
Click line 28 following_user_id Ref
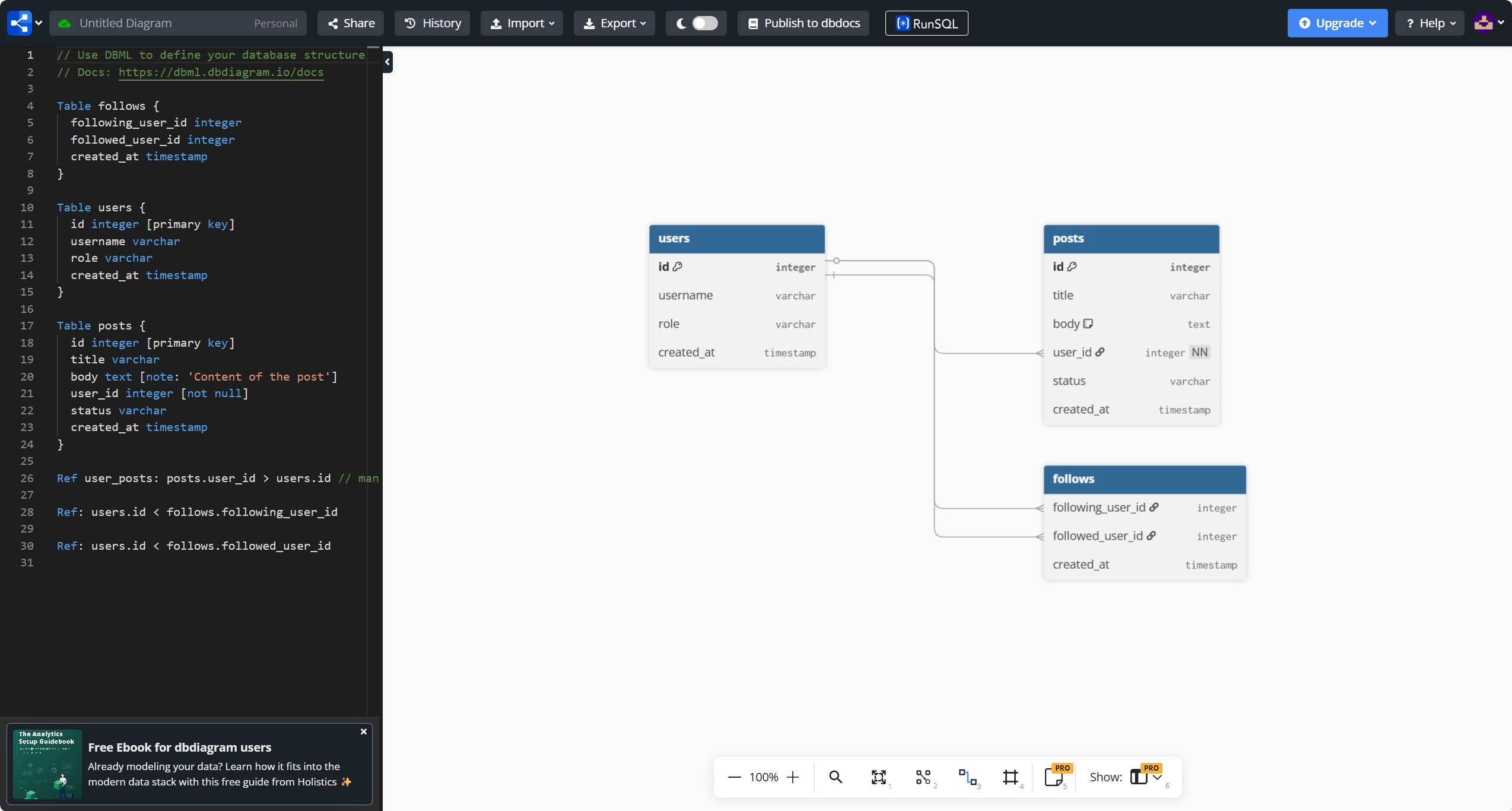[197, 512]
